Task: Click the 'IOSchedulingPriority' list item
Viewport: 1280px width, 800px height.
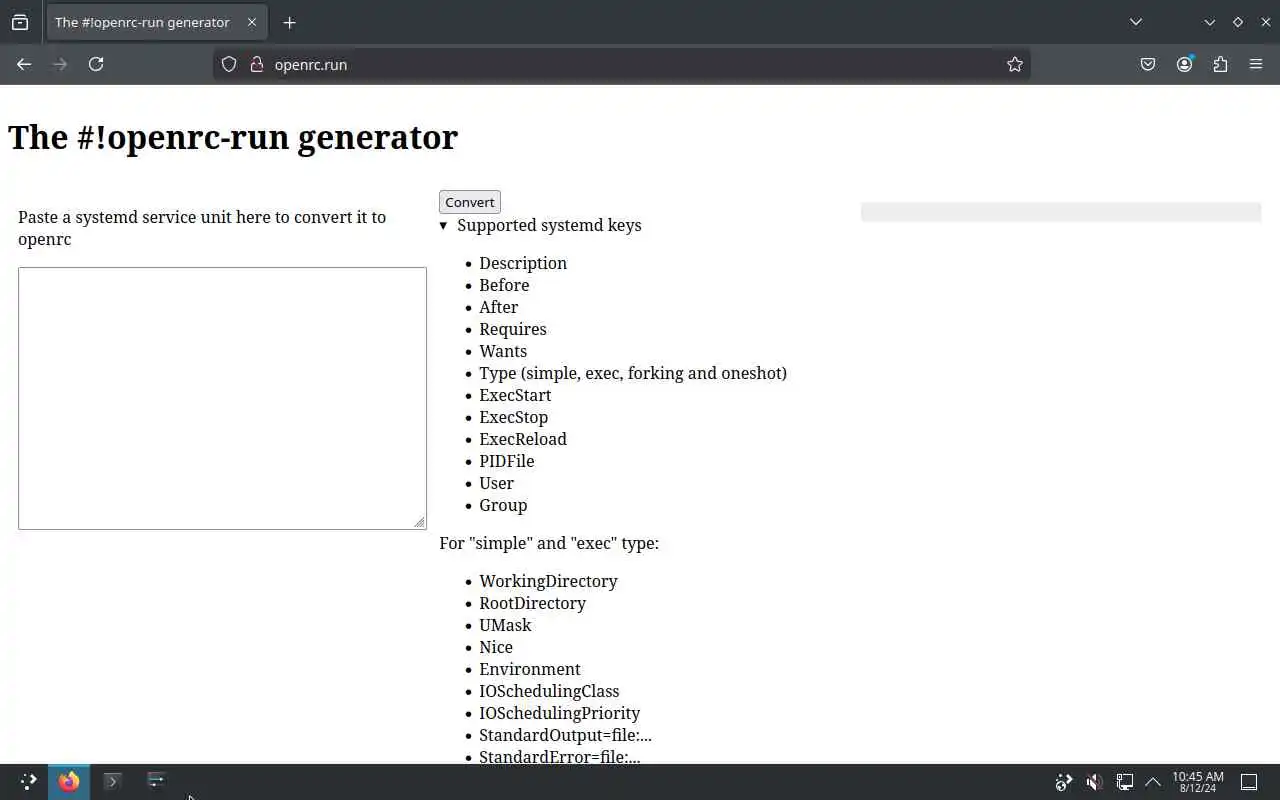Action: click(559, 713)
